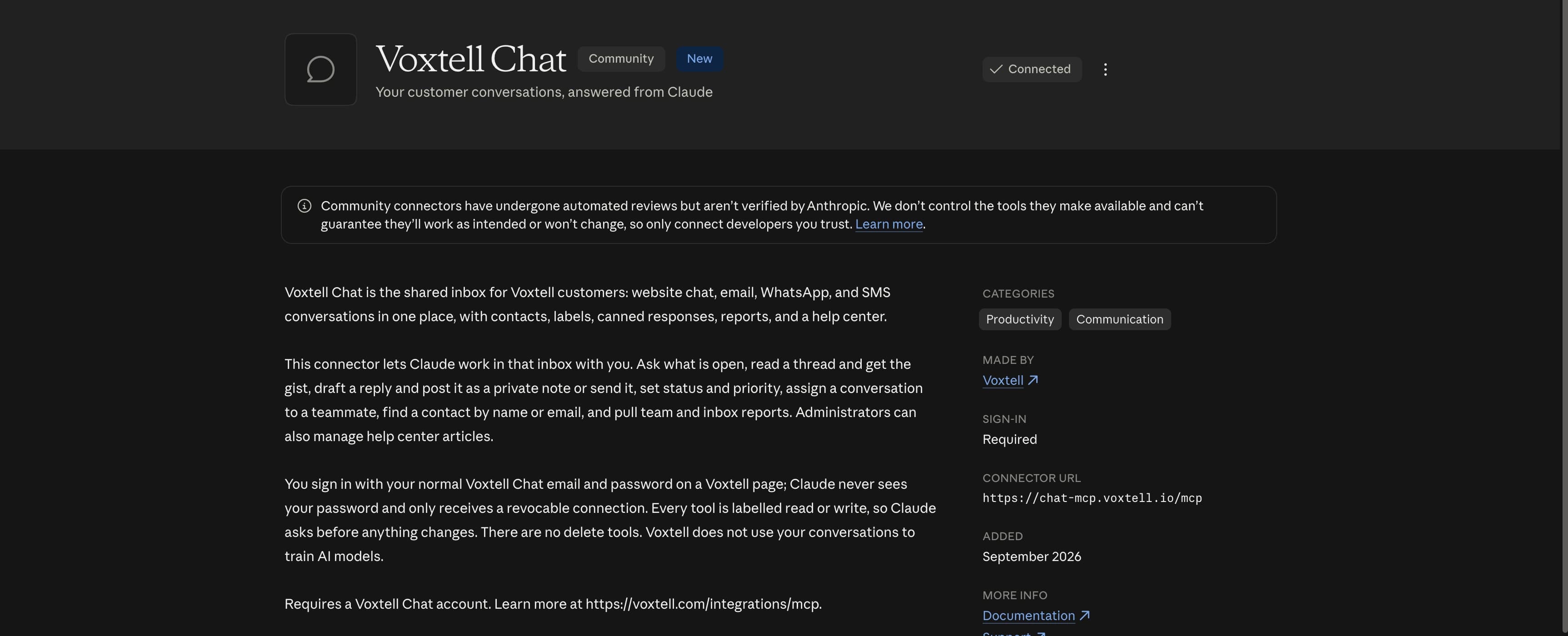Screen dimensions: 1568x636
Task: Click the notice text 'Community connectors have undergone automated reviews'
Action: click(762, 215)
